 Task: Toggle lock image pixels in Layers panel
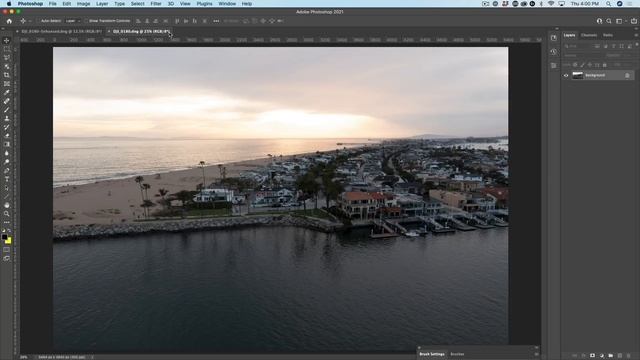582,64
